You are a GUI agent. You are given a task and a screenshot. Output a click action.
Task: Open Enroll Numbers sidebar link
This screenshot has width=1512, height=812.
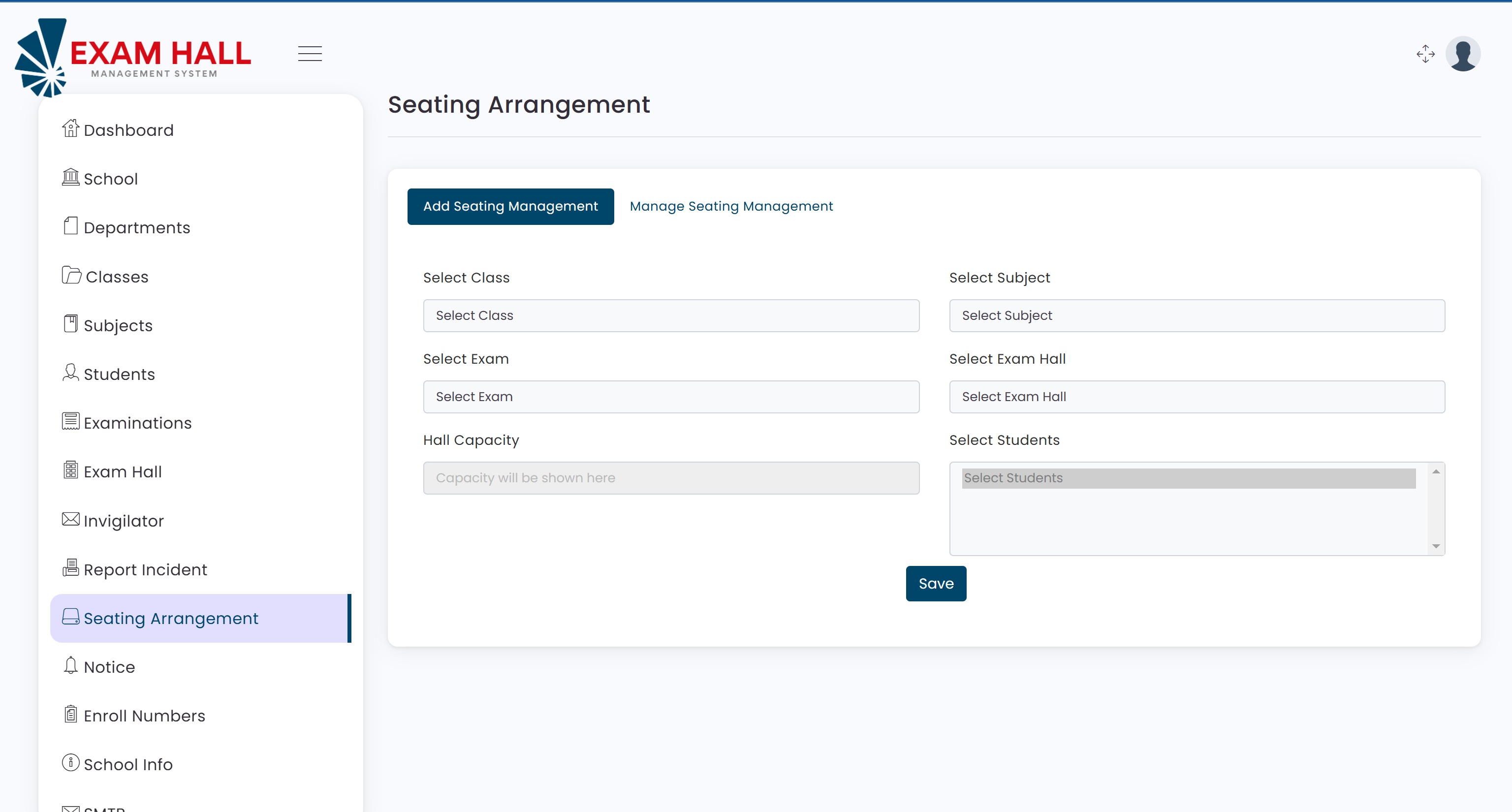[x=144, y=716]
